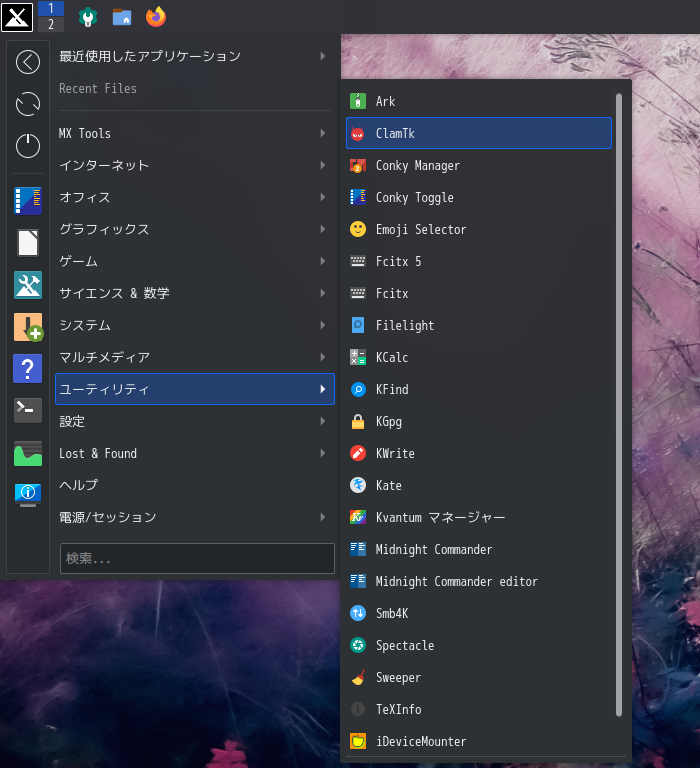Open Firefox from the top panel
The width and height of the screenshot is (700, 768).
(x=156, y=17)
